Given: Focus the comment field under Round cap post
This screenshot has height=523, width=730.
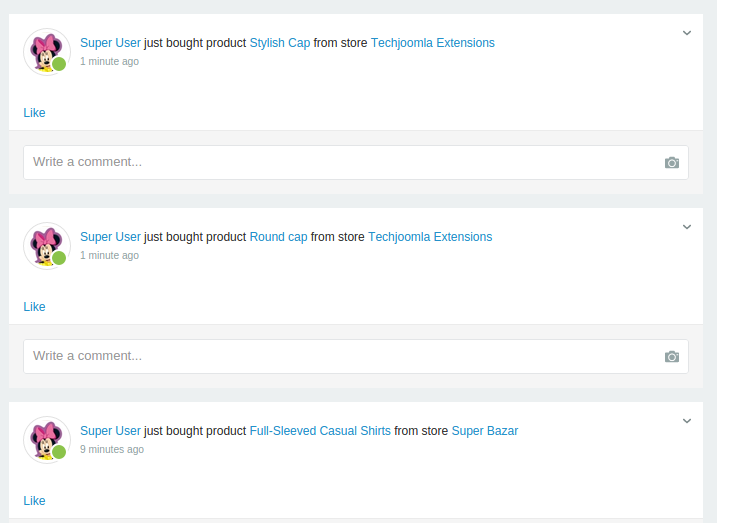Looking at the screenshot, I should 340,356.
